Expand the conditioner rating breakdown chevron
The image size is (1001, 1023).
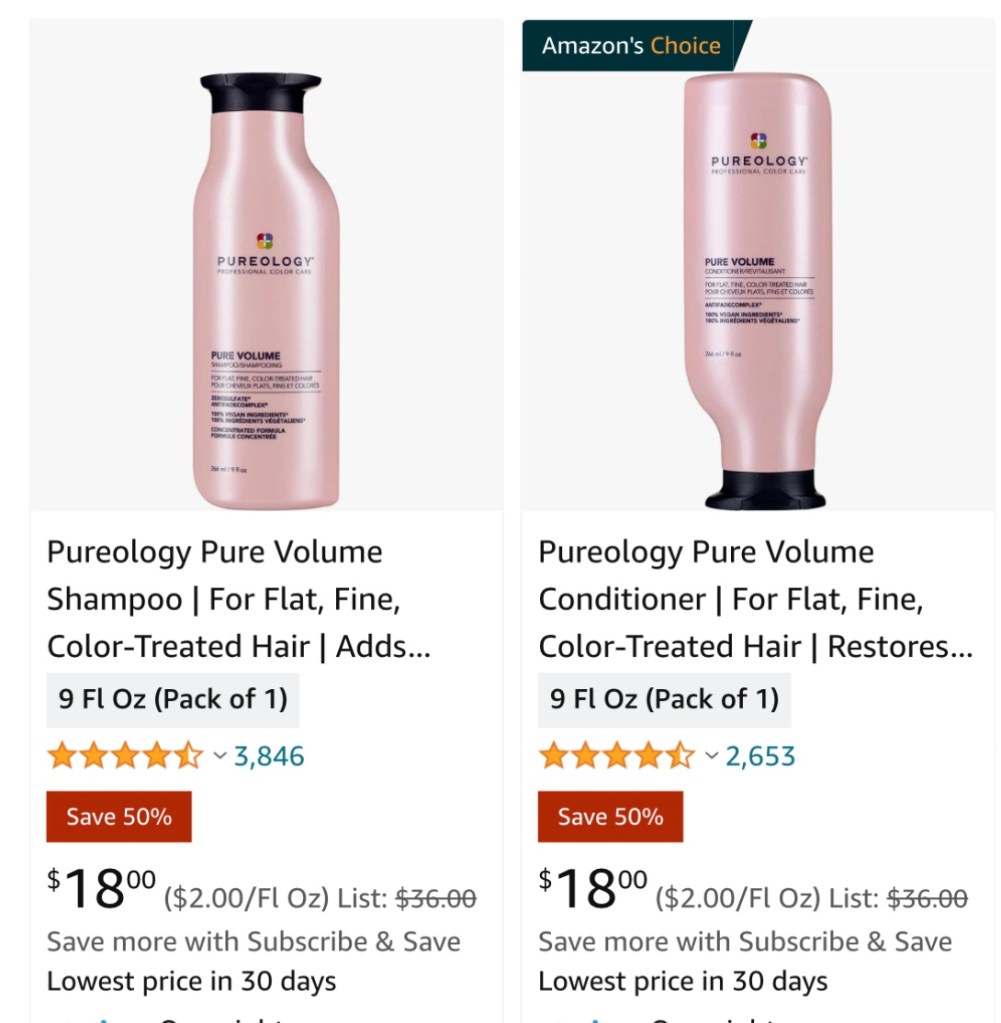[x=711, y=756]
